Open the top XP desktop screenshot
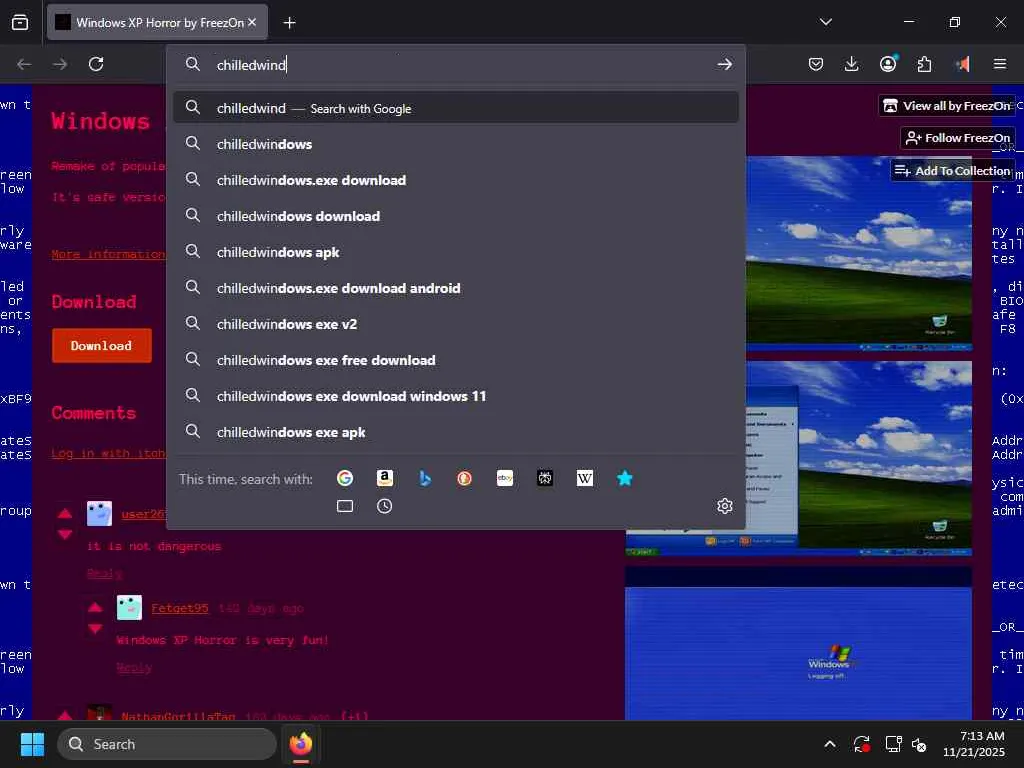The height and width of the screenshot is (768, 1024). (x=859, y=253)
